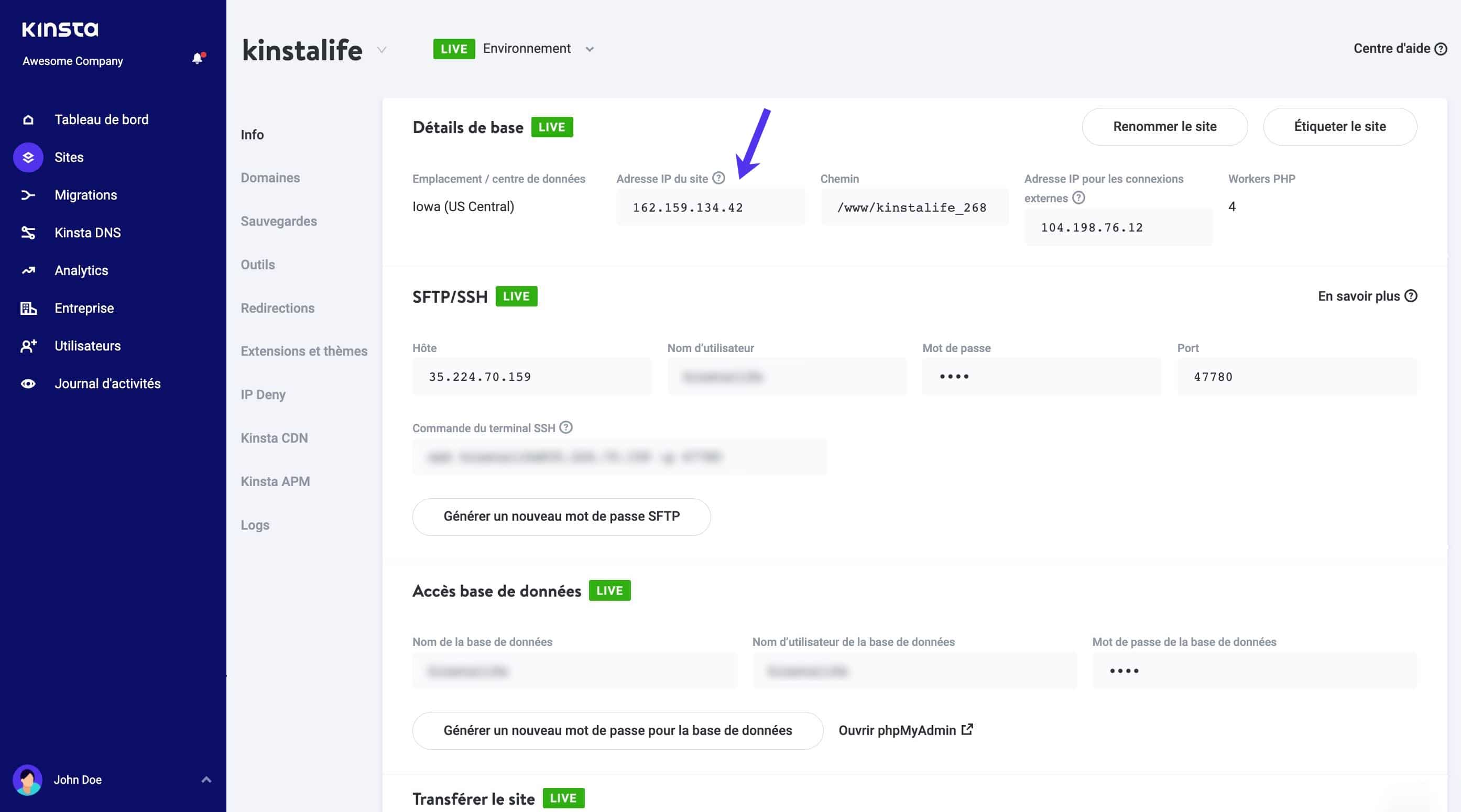Select the Kinsta DNS icon
This screenshot has height=812, width=1461.
pyautogui.click(x=28, y=232)
